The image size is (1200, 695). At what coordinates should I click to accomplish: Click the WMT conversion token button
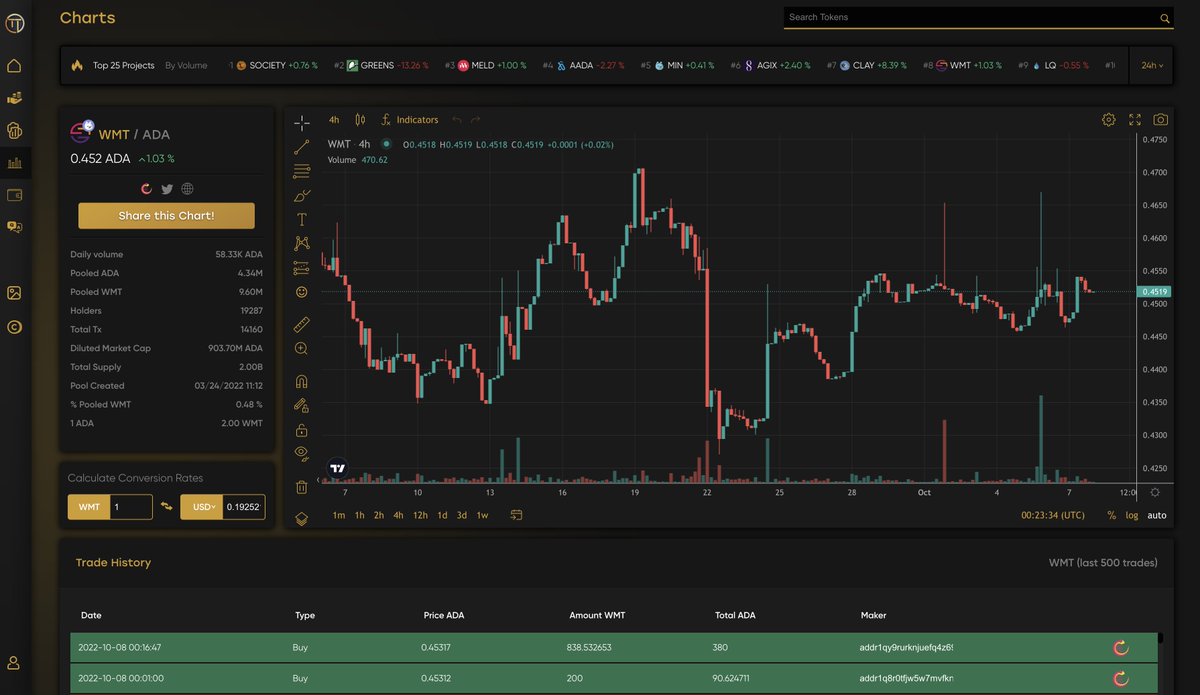coord(88,507)
